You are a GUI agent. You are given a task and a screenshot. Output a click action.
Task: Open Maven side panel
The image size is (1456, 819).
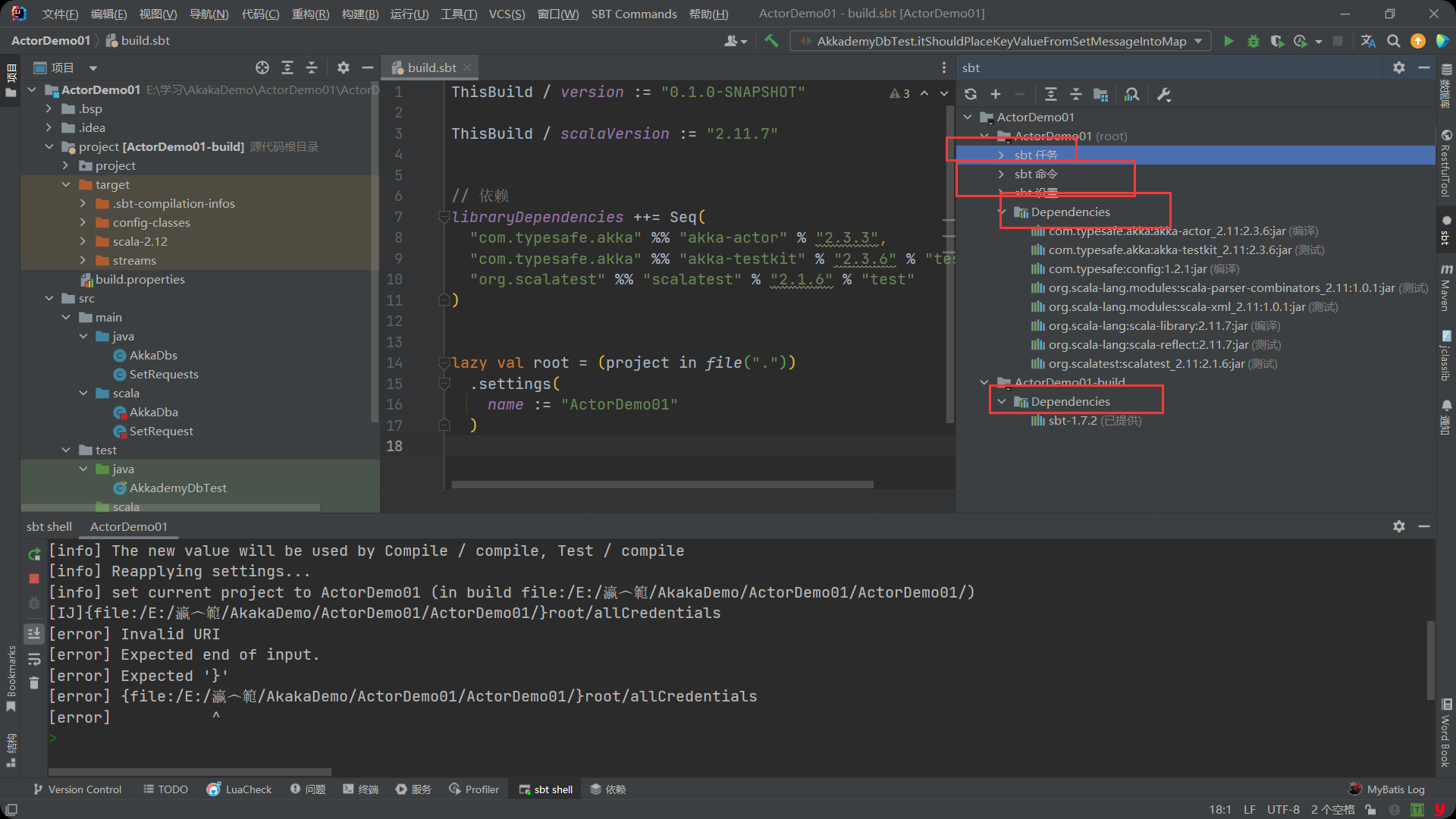tap(1446, 287)
